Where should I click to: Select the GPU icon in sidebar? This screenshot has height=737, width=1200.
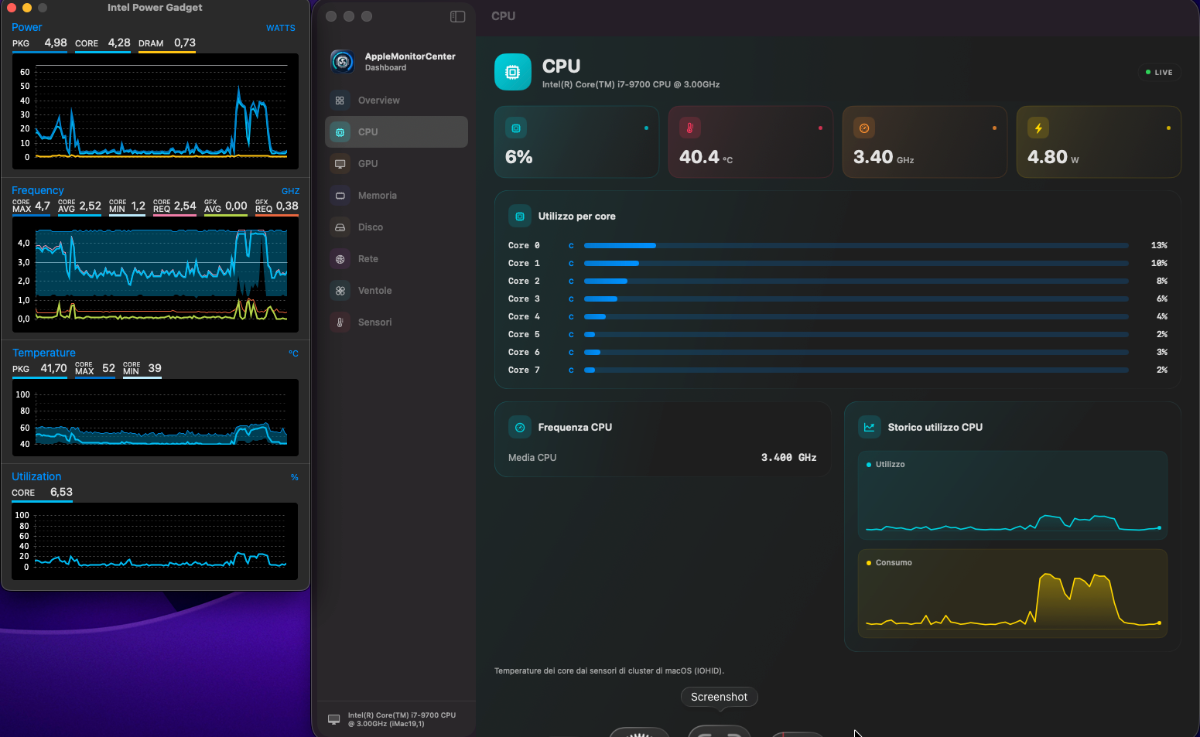click(340, 163)
